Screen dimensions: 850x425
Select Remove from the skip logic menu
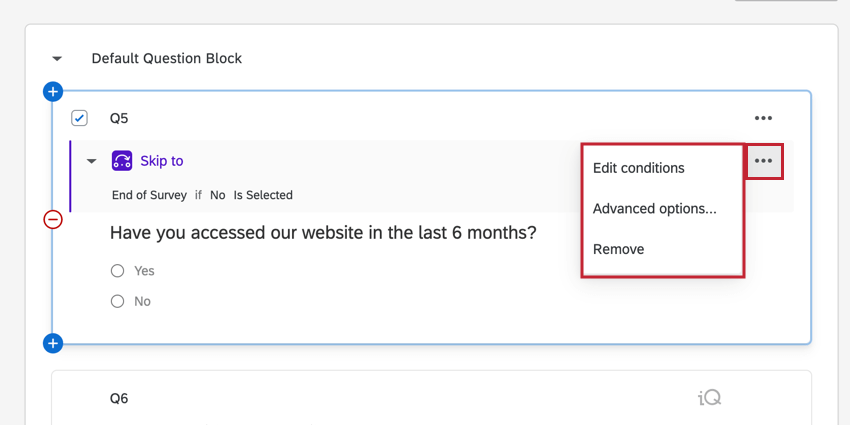click(618, 249)
